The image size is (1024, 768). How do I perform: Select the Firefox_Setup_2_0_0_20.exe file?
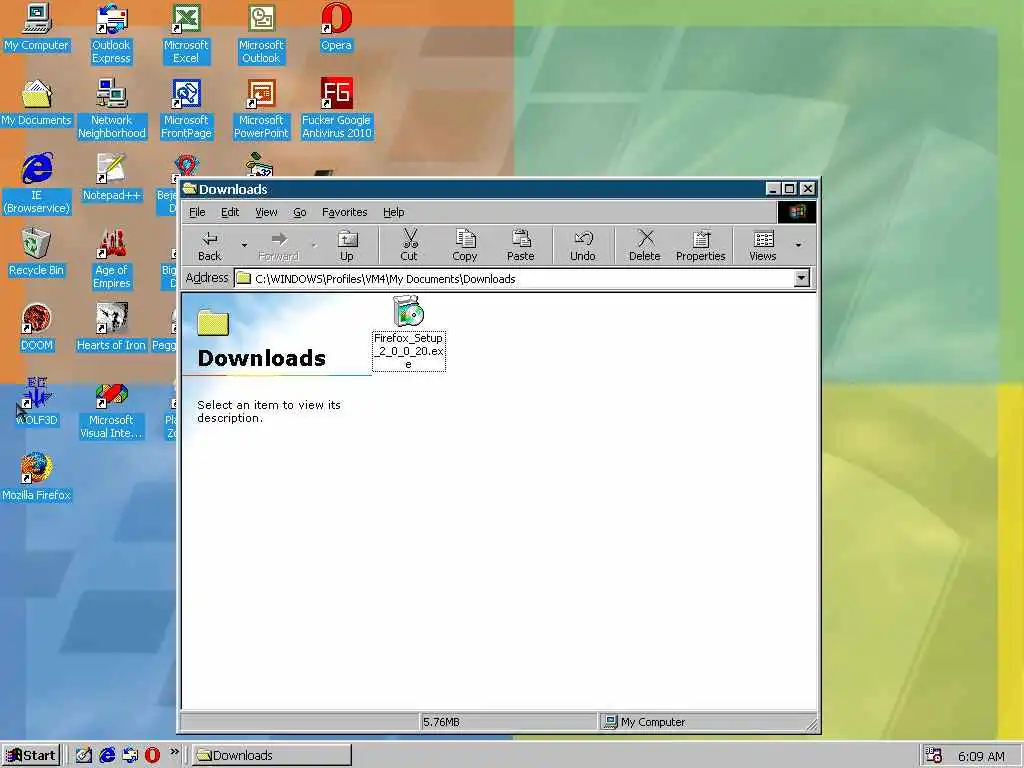(x=409, y=333)
